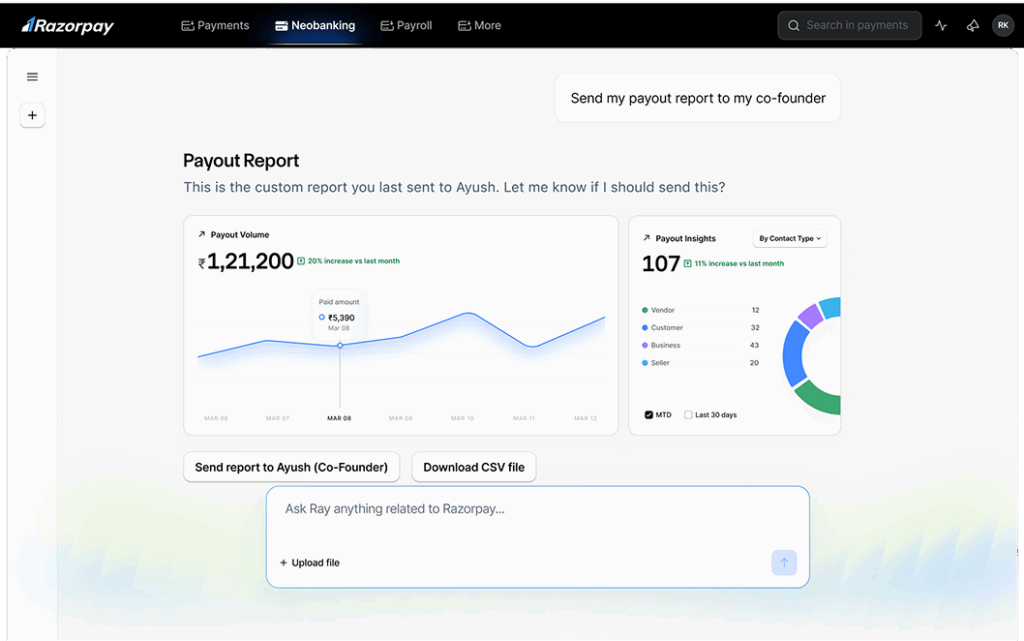Click the Payout Insights arrow icon
This screenshot has width=1024, height=641.
(646, 239)
